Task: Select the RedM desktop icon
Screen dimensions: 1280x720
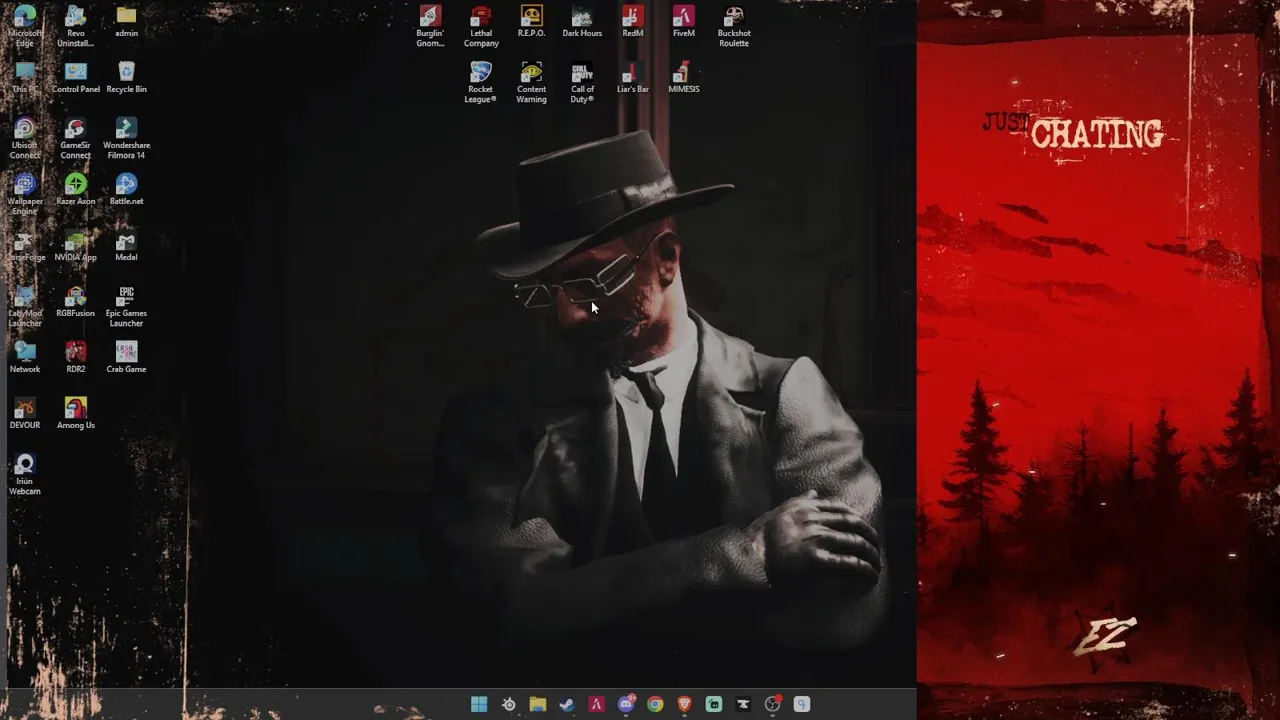Action: pos(633,21)
